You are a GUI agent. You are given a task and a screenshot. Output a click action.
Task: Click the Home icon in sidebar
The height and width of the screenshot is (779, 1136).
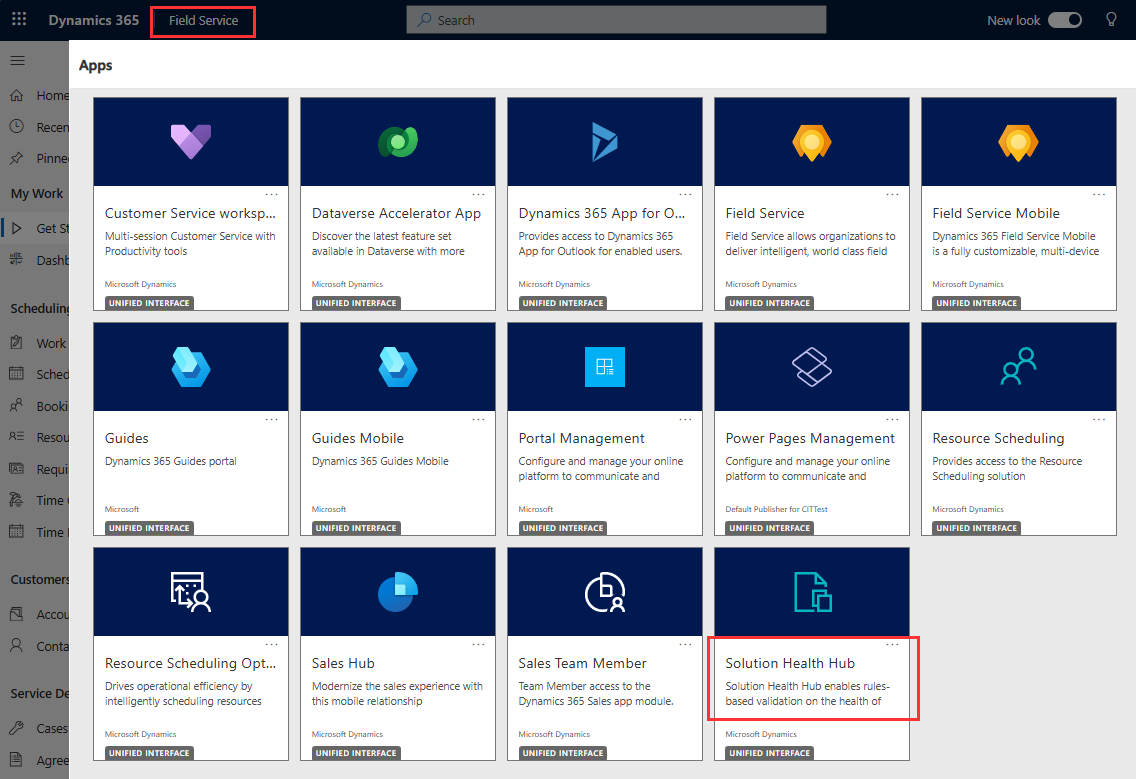[x=17, y=95]
